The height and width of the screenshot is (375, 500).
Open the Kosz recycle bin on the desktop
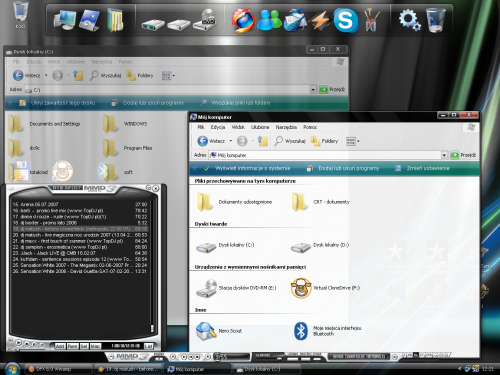click(20, 14)
